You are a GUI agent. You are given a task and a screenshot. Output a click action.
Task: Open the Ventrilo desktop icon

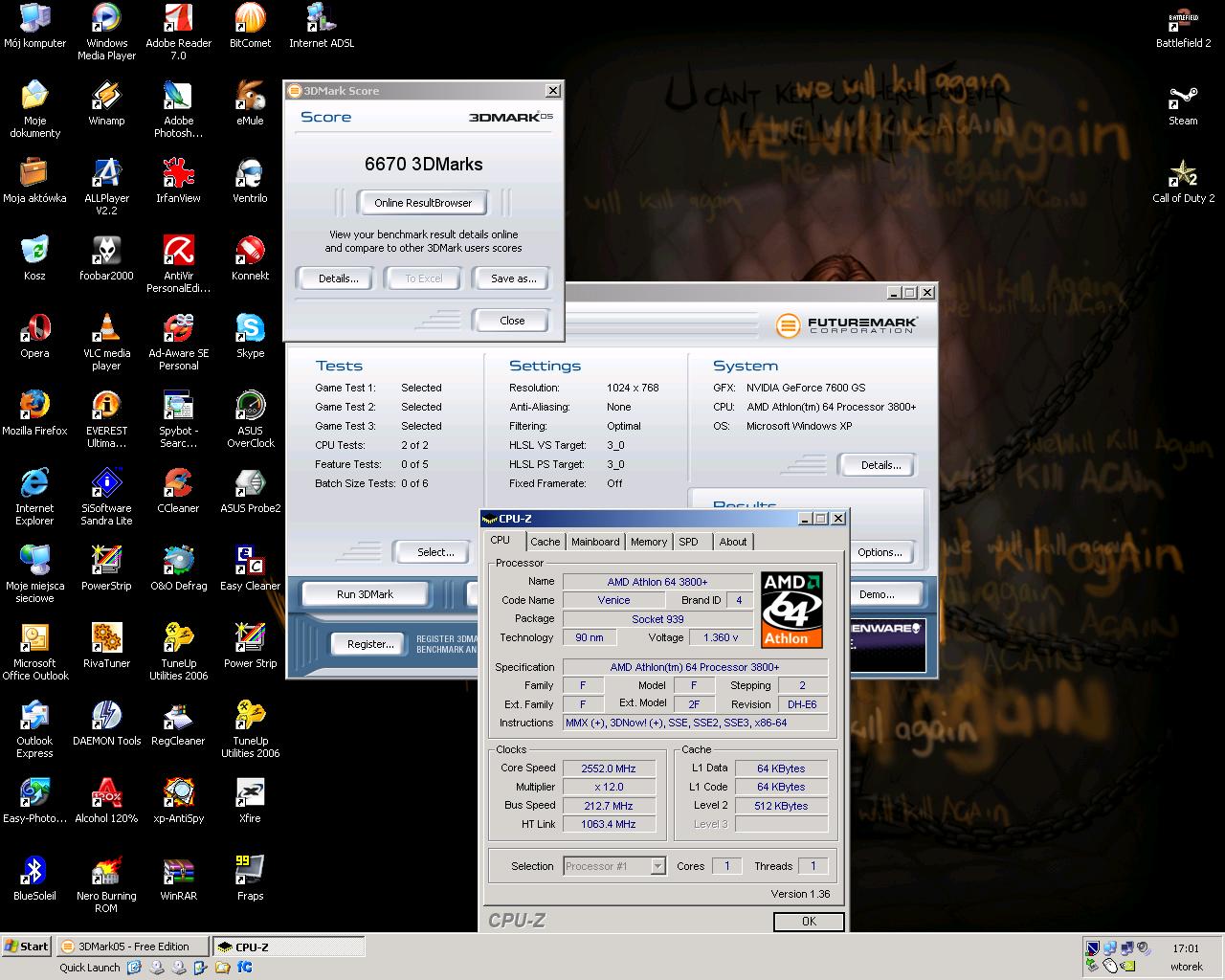[250, 182]
